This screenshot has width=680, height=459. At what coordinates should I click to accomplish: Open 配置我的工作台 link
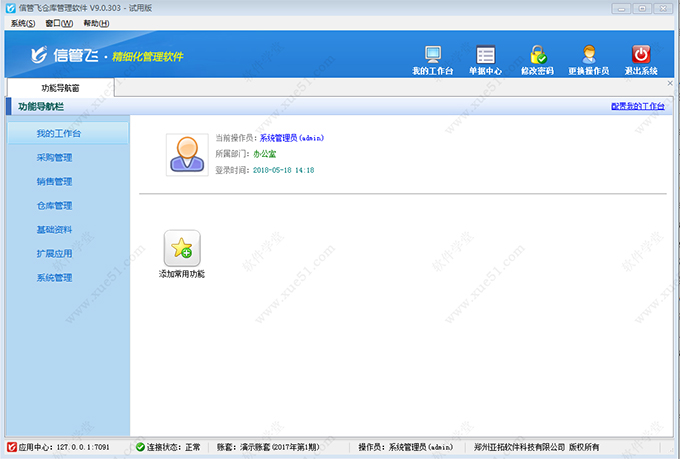(638, 106)
